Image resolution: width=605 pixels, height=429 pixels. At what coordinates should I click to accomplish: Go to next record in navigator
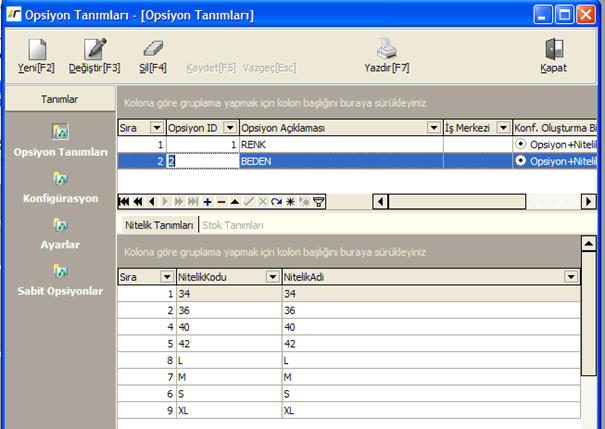(166, 201)
